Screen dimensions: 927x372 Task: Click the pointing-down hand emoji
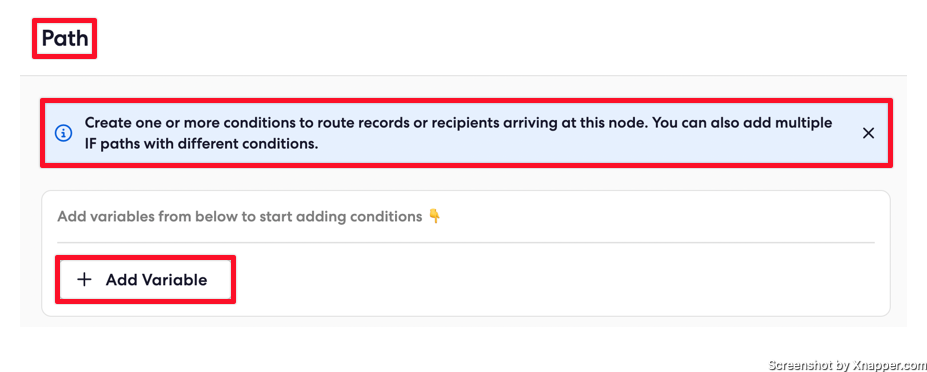pyautogui.click(x=435, y=217)
